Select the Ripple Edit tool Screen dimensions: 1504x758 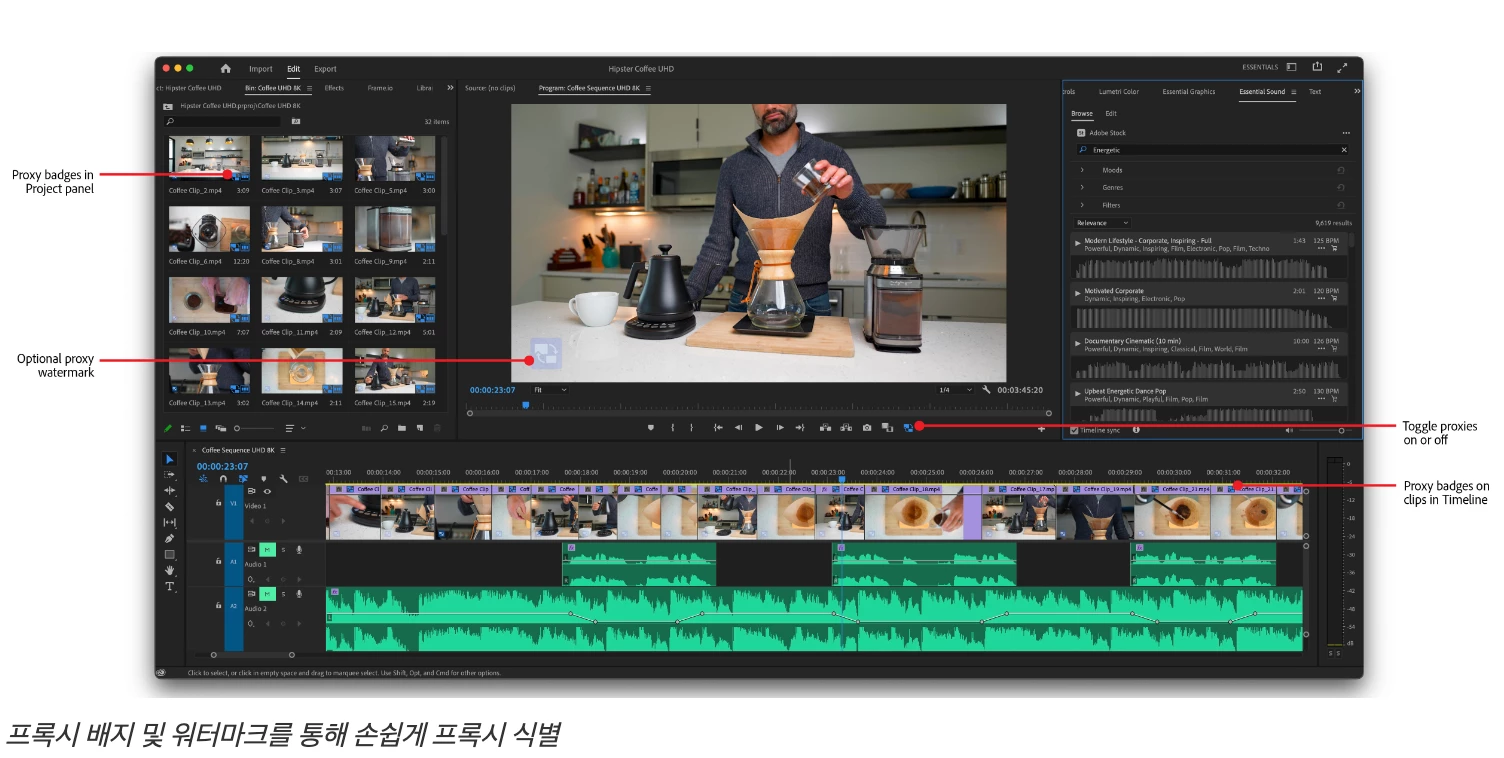(169, 491)
